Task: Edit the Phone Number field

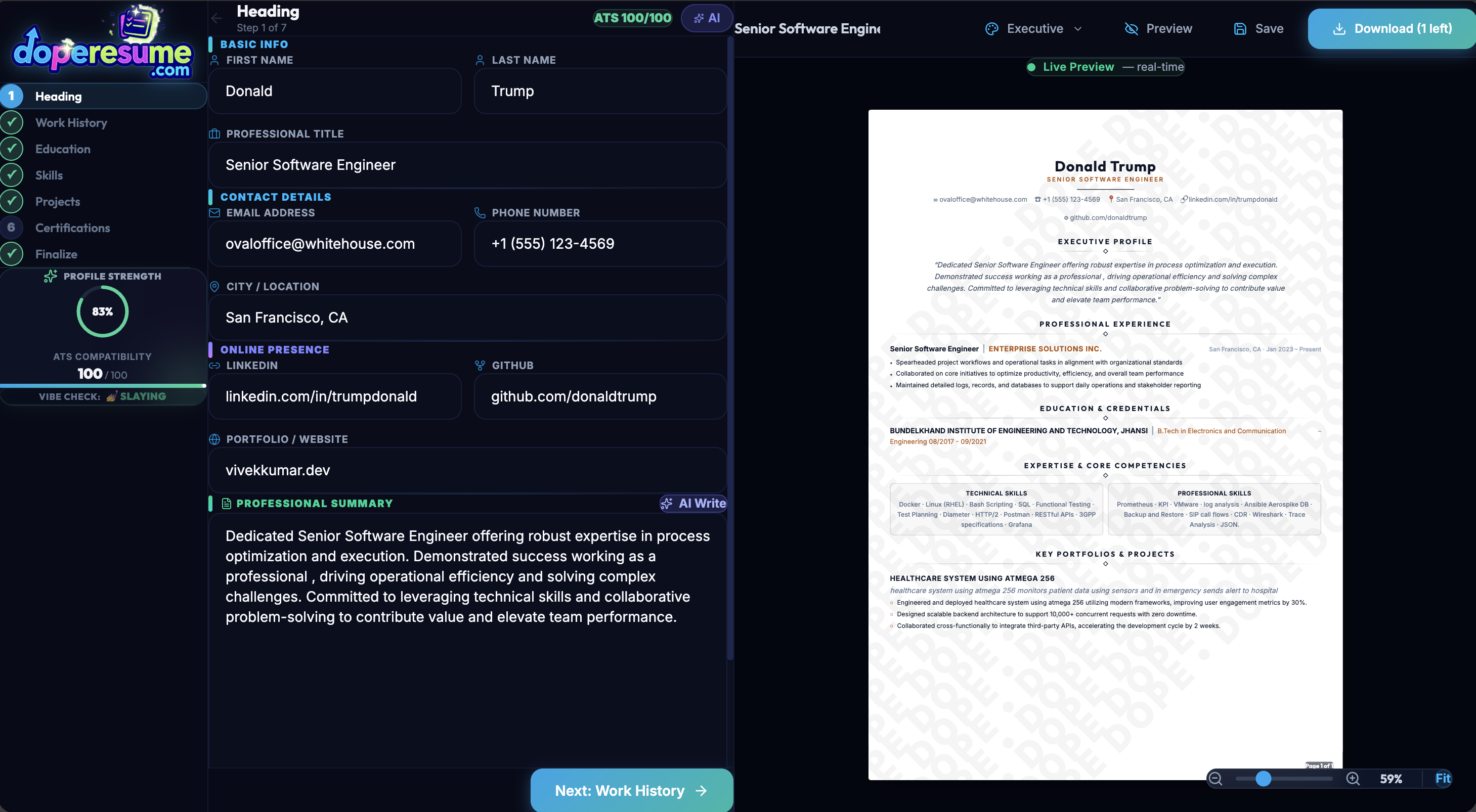Action: tap(600, 244)
